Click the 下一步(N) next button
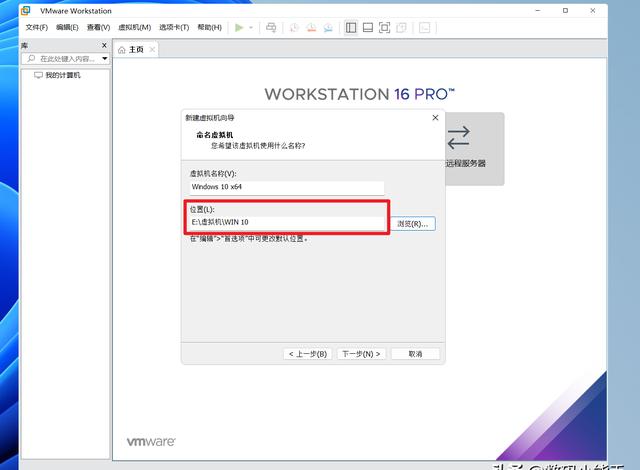The height and width of the screenshot is (470, 640). [361, 354]
